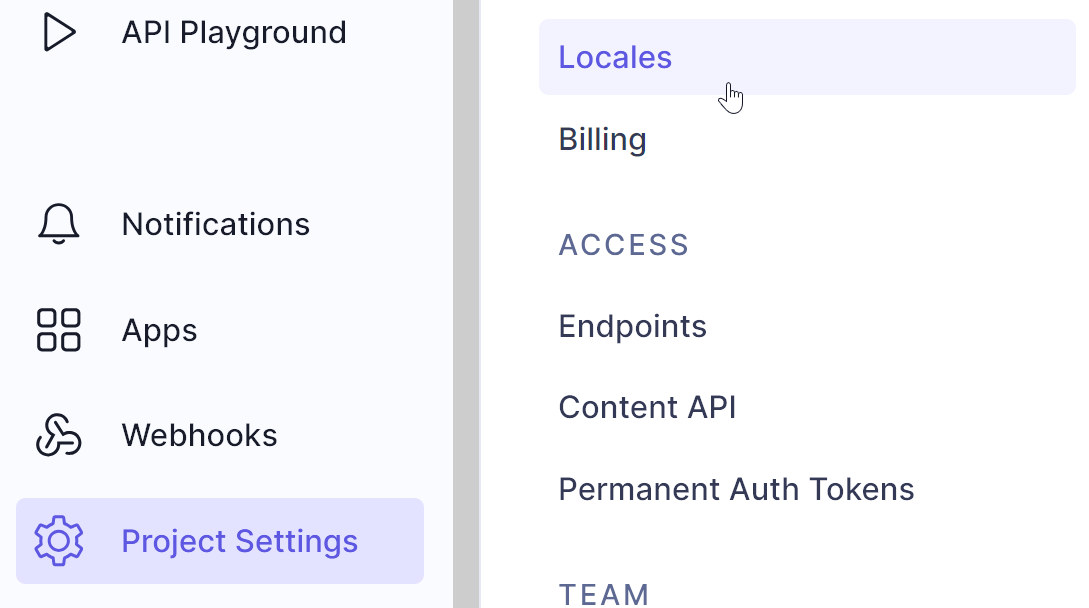The image size is (1089, 608).
Task: Open the Locales settings page
Action: tap(615, 57)
